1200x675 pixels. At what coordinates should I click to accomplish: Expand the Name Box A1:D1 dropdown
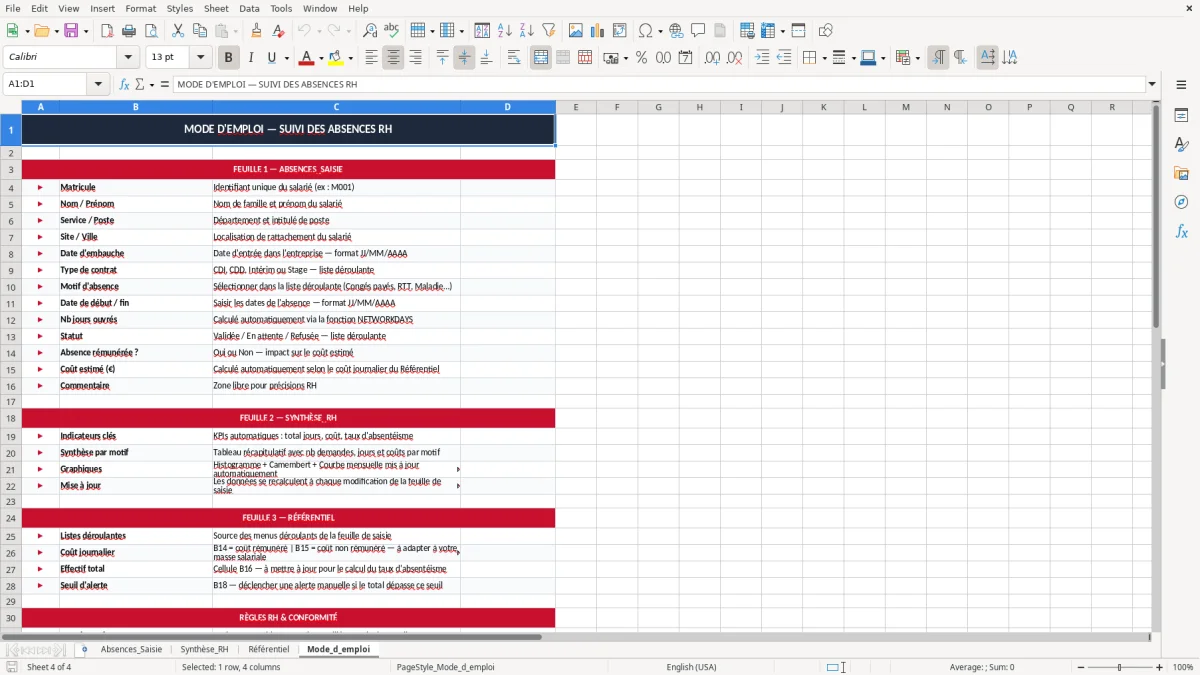pos(98,84)
